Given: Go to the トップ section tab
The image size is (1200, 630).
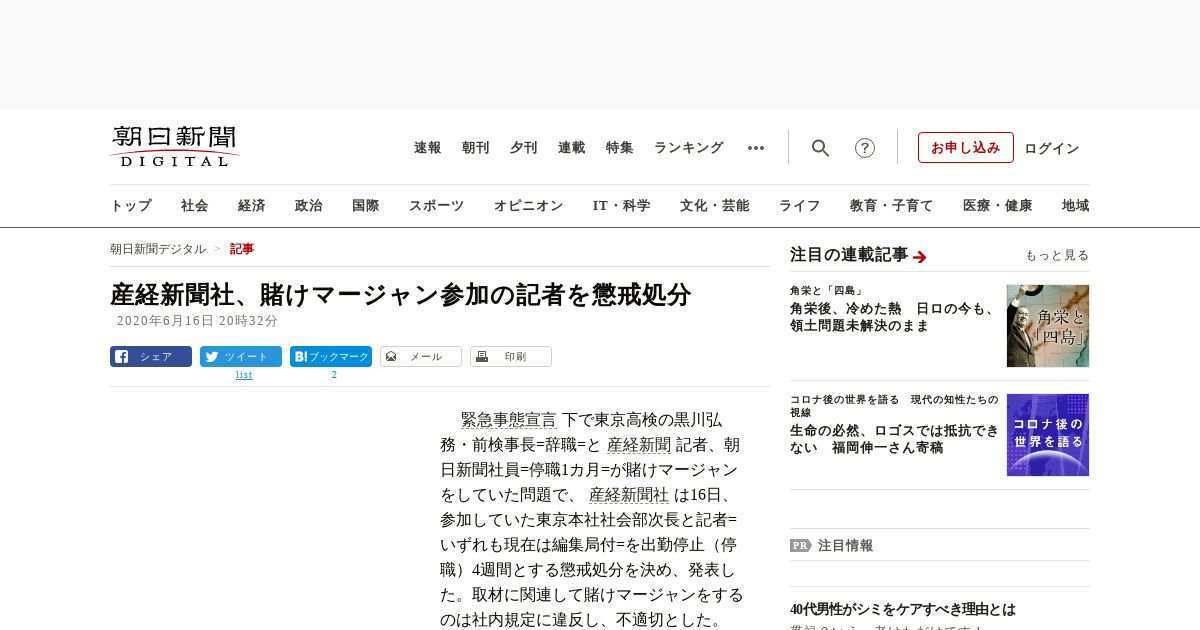Looking at the screenshot, I should click(131, 206).
